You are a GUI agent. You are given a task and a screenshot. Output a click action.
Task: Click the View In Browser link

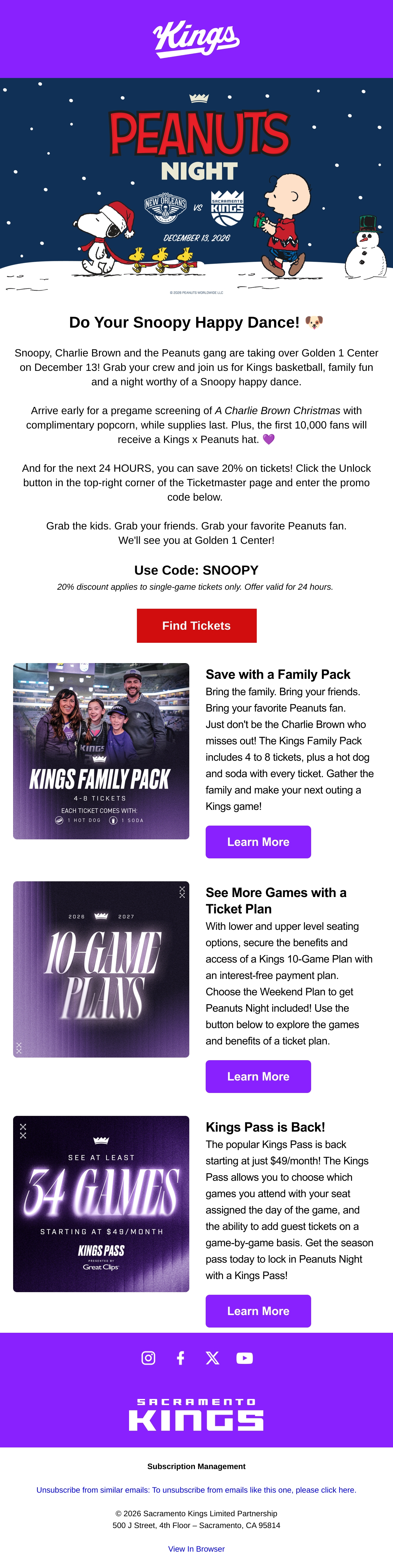click(196, 1549)
